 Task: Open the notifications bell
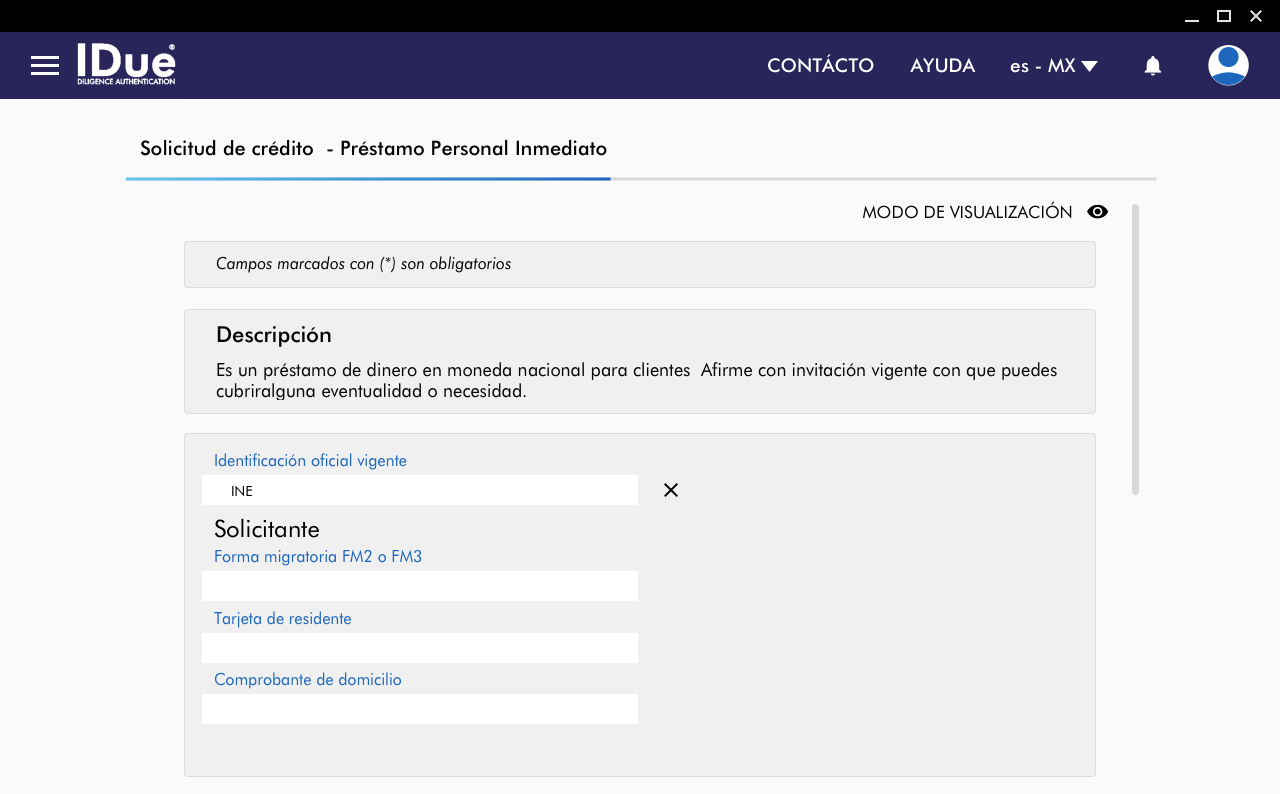coord(1152,66)
